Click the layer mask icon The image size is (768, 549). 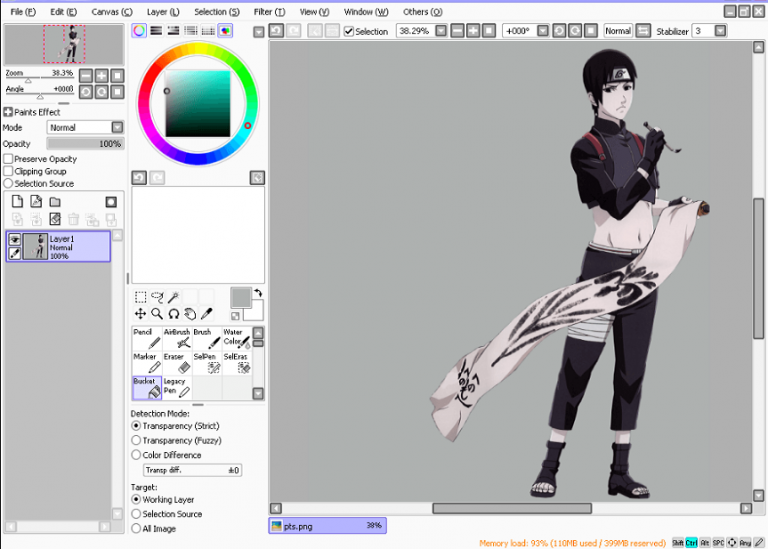111,202
